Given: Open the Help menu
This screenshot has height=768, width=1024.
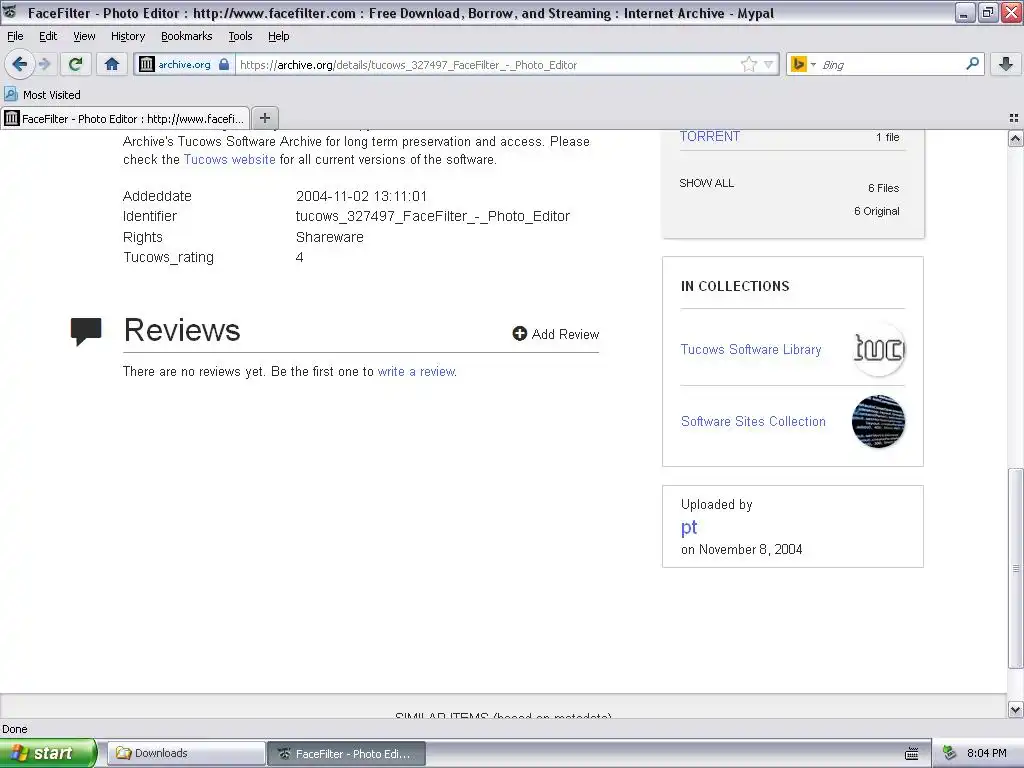Looking at the screenshot, I should click(x=279, y=36).
